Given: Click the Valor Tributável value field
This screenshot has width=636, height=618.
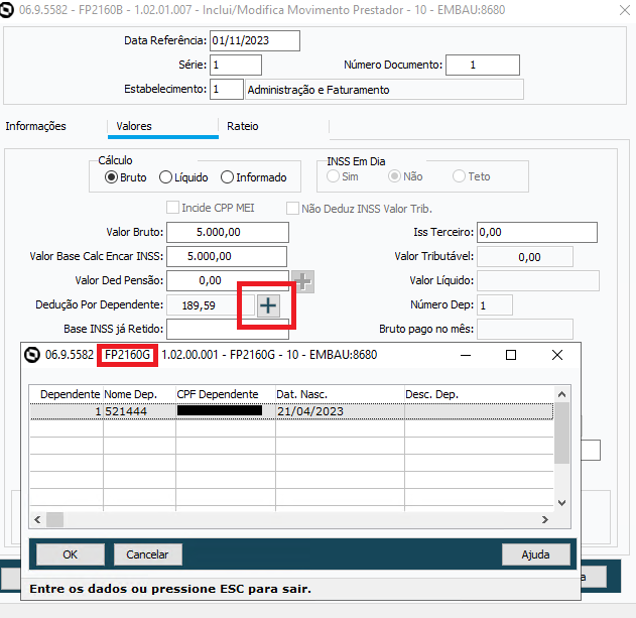Looking at the screenshot, I should click(x=525, y=257).
